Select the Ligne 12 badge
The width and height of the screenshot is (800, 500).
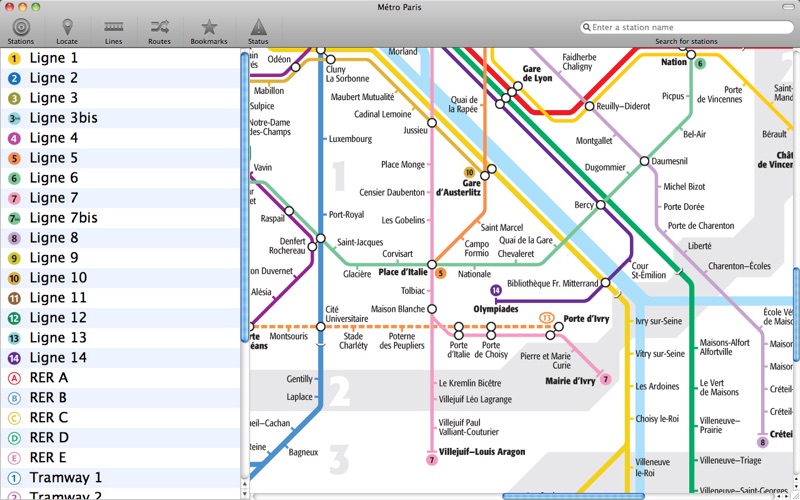[x=14, y=318]
